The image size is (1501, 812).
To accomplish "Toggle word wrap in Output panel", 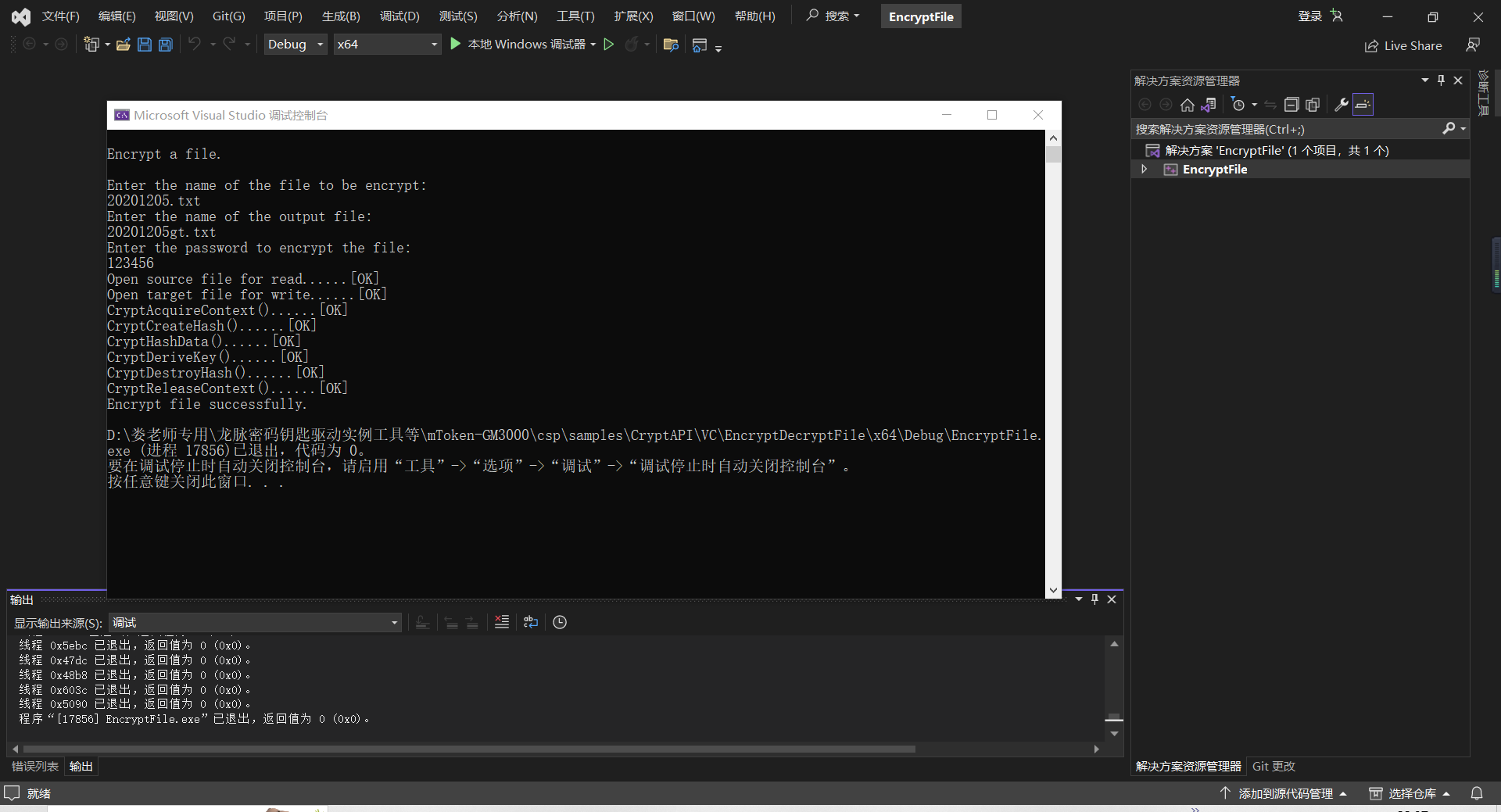I will (x=531, y=622).
